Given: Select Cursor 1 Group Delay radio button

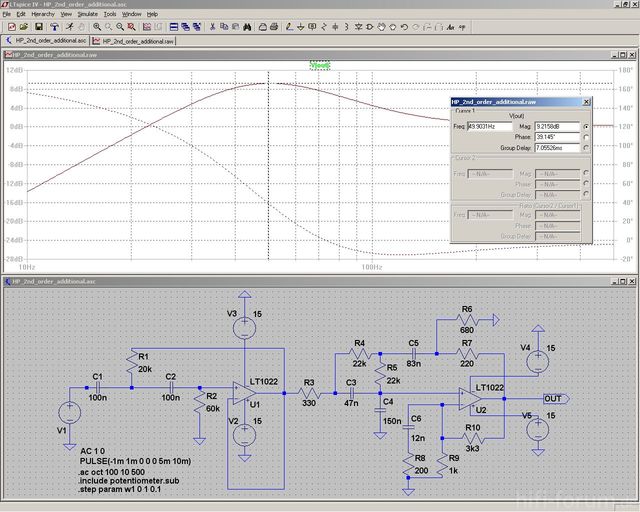Looking at the screenshot, I should click(x=585, y=148).
